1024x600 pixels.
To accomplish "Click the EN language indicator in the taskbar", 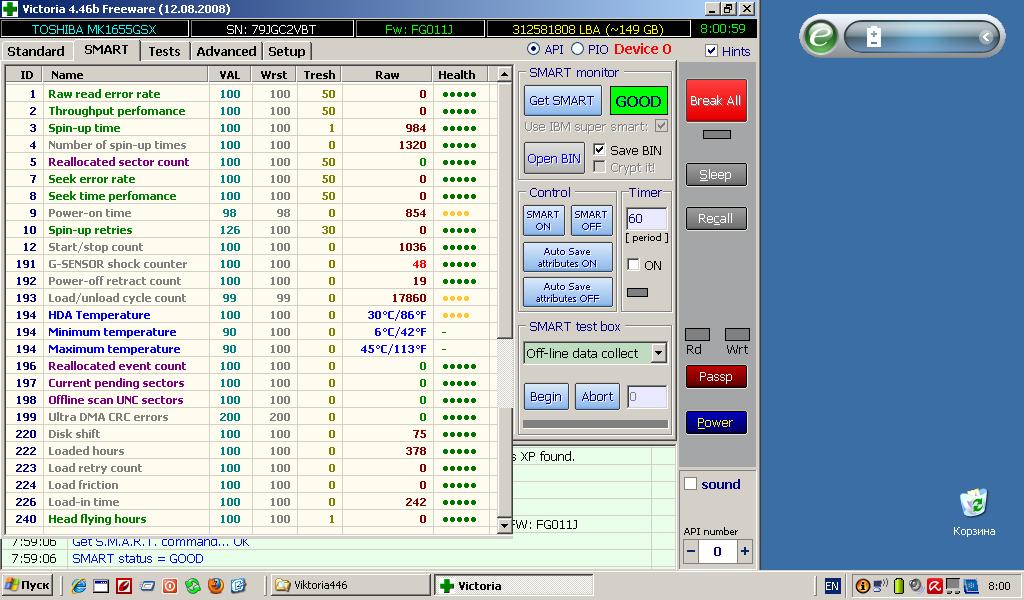I will pos(832,586).
